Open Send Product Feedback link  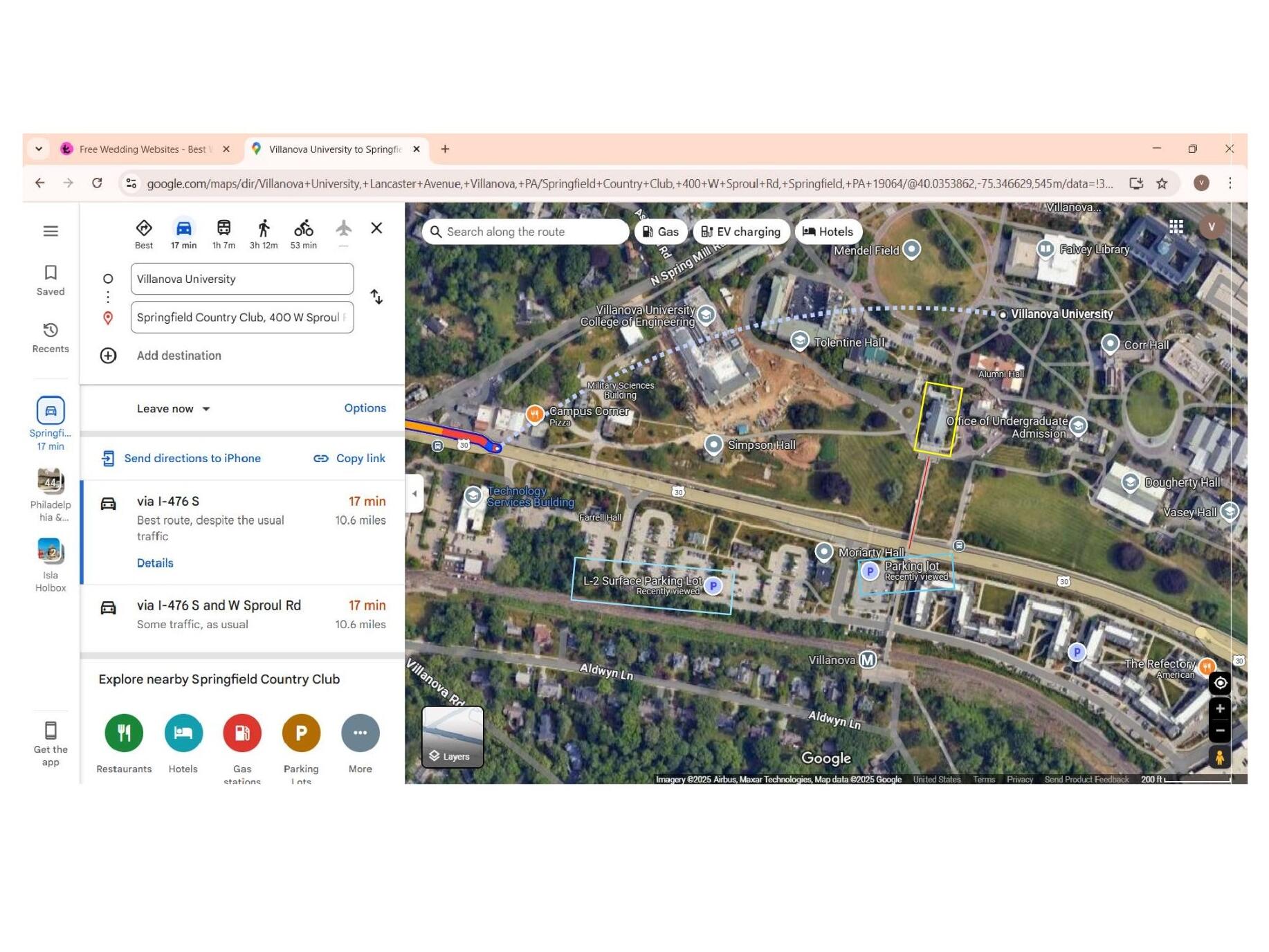point(1086,779)
